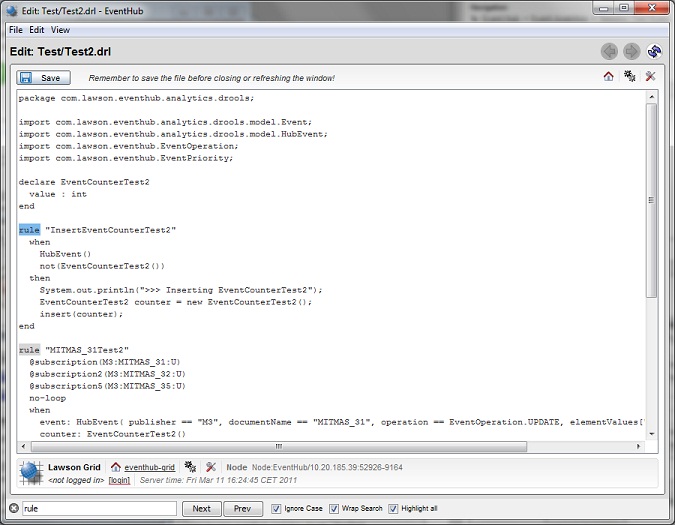Click the gears icon in top toolbar
Image resolution: width=675 pixels, height=525 pixels.
point(629,77)
